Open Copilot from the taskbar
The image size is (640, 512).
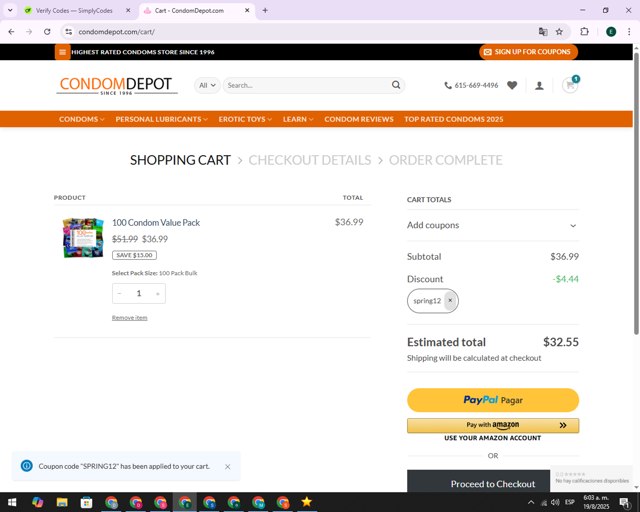[x=37, y=502]
